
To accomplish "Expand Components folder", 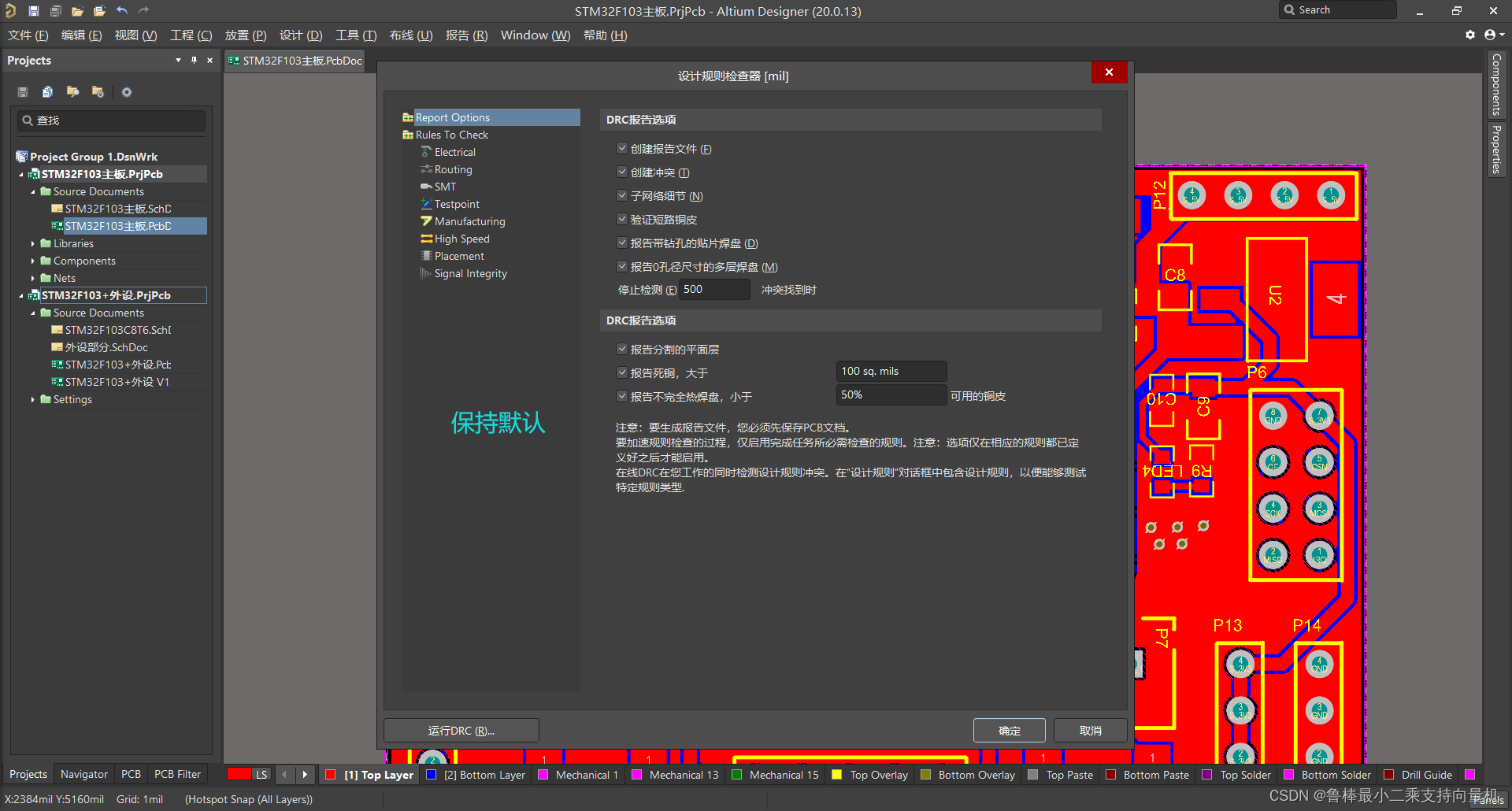I will tap(33, 261).
